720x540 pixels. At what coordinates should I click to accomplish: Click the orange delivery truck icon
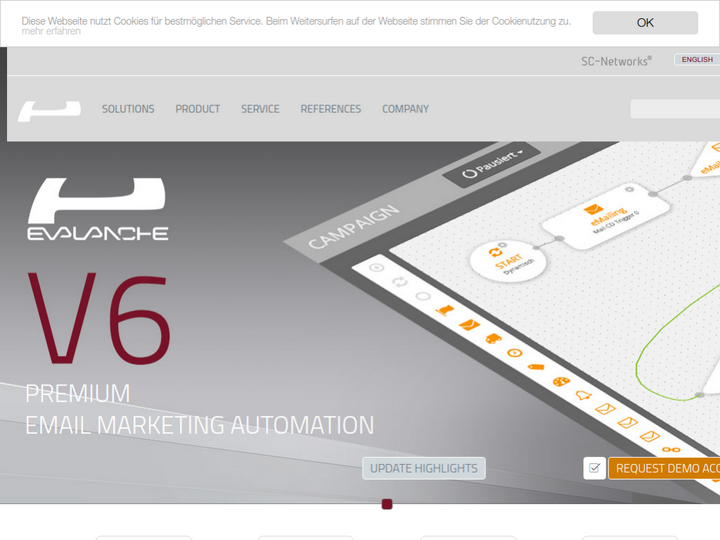coord(492,339)
